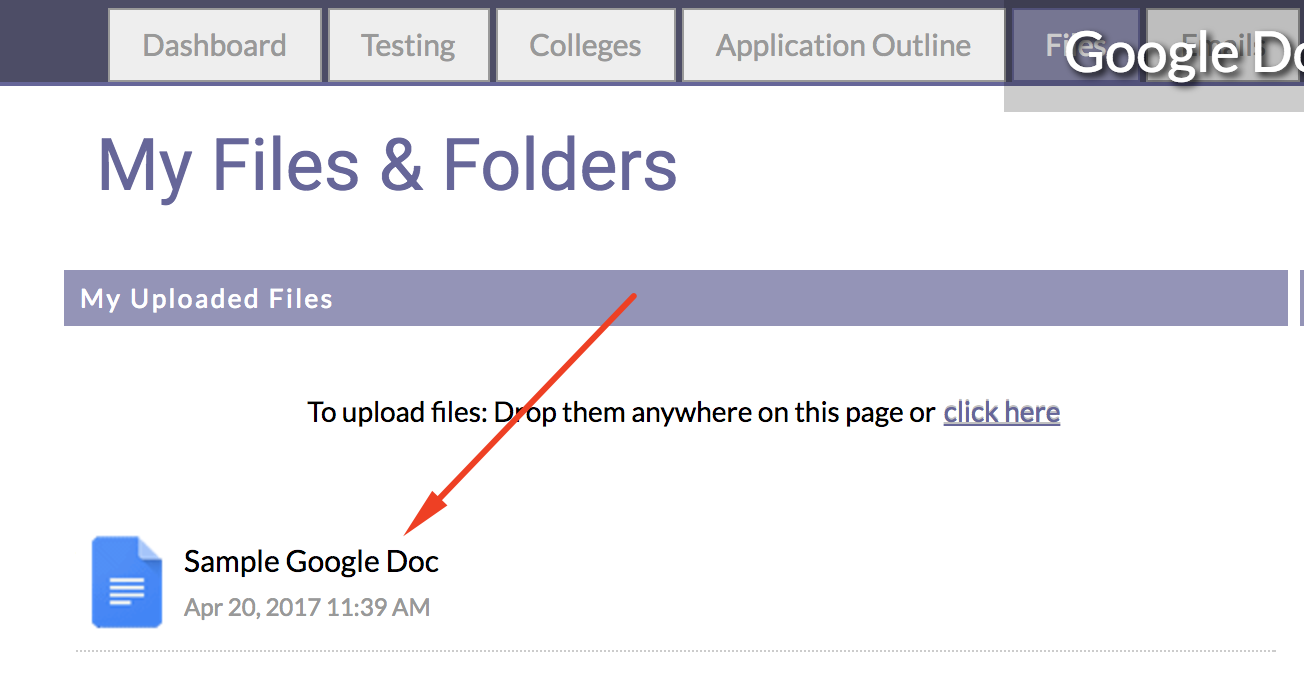The image size is (1304, 674).
Task: Open the Dashboard tab
Action: [x=214, y=45]
